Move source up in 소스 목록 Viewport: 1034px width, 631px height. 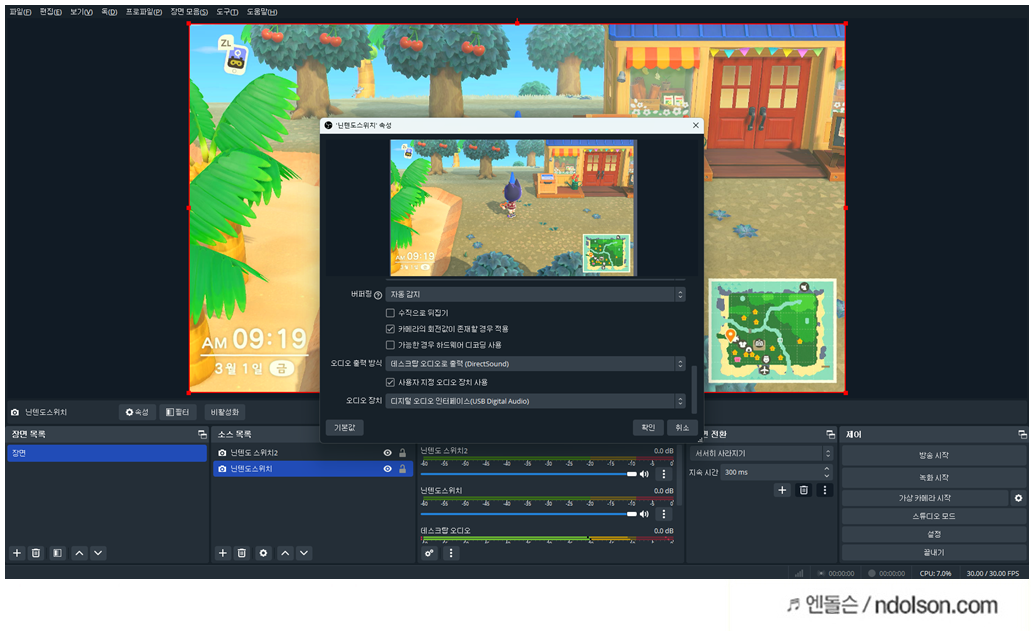(285, 553)
